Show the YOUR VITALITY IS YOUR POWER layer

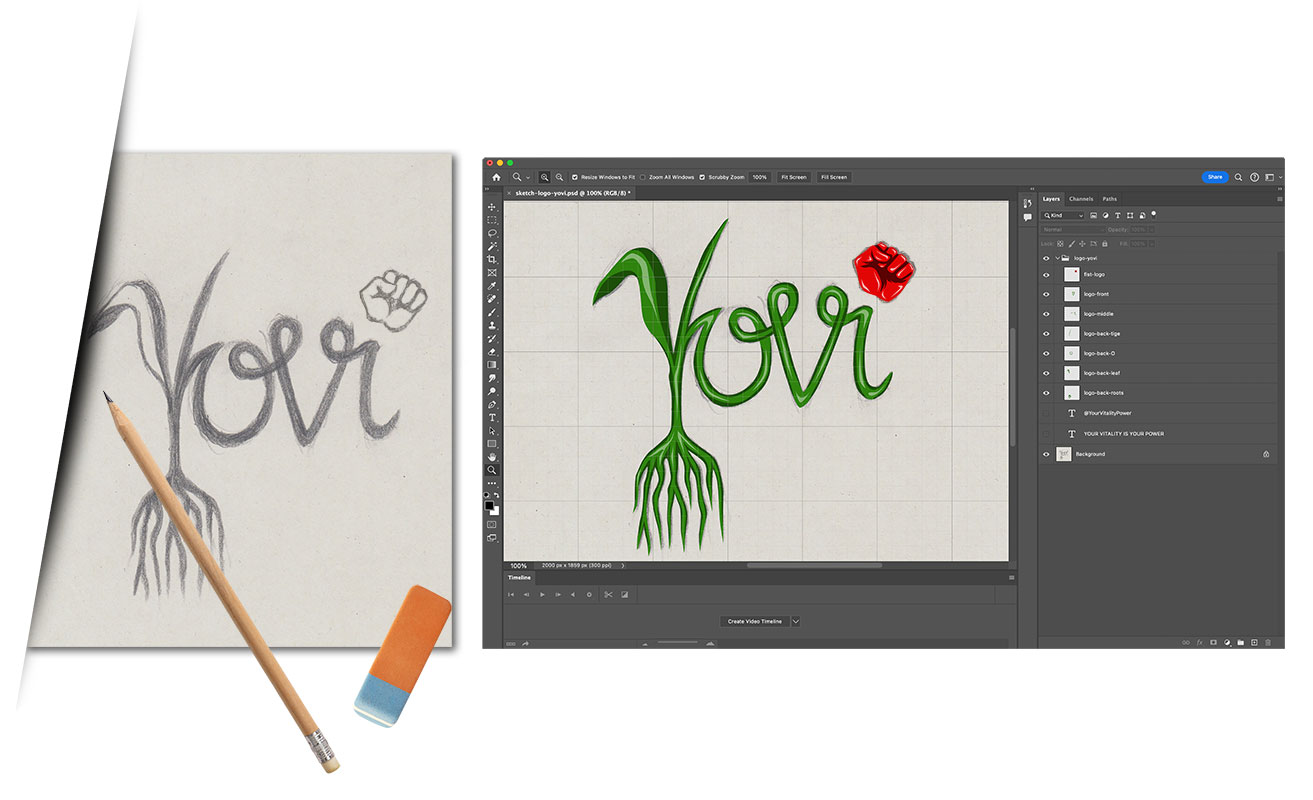(1046, 434)
